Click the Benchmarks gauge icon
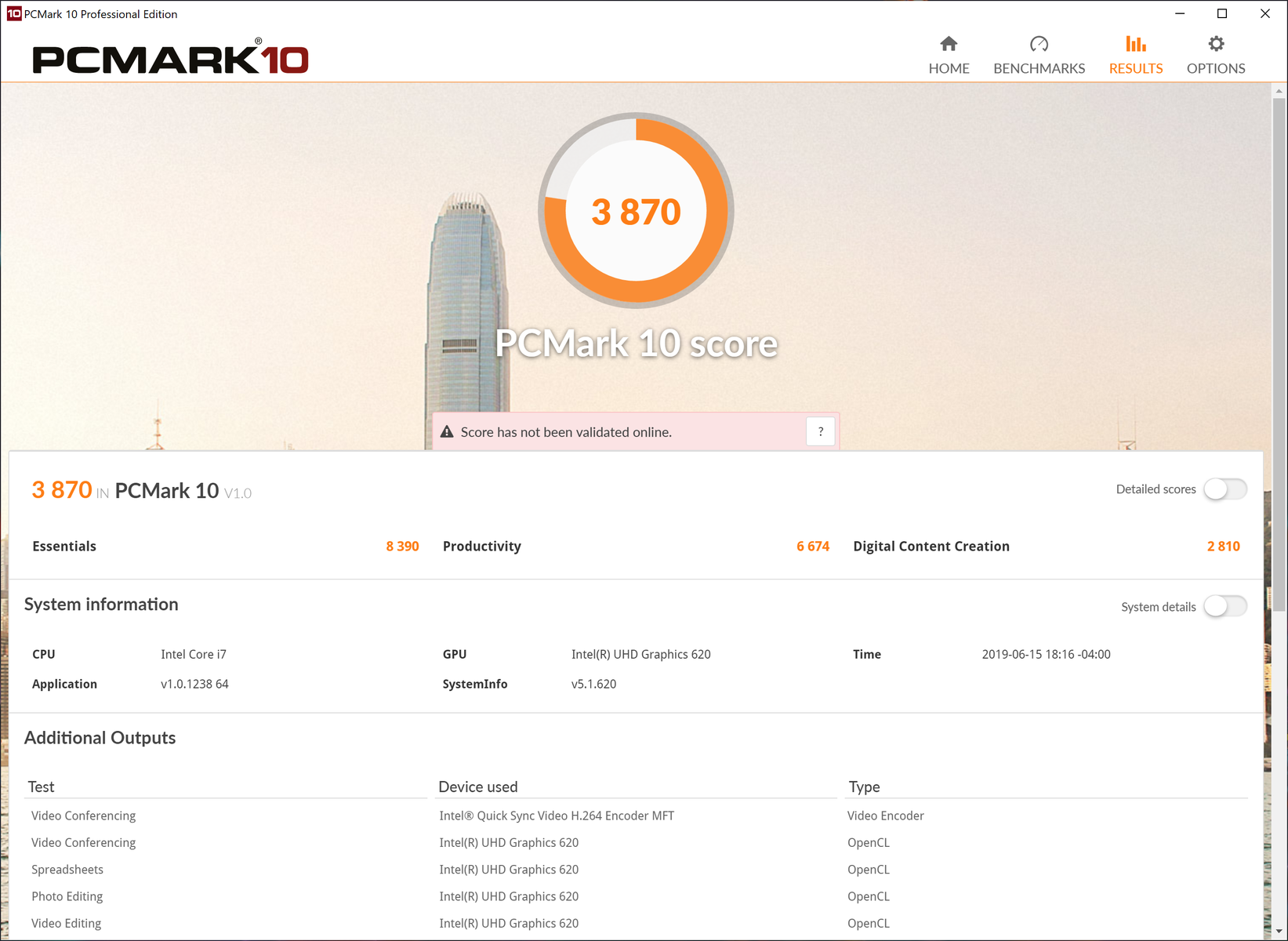Image resolution: width=1288 pixels, height=941 pixels. click(x=1039, y=44)
